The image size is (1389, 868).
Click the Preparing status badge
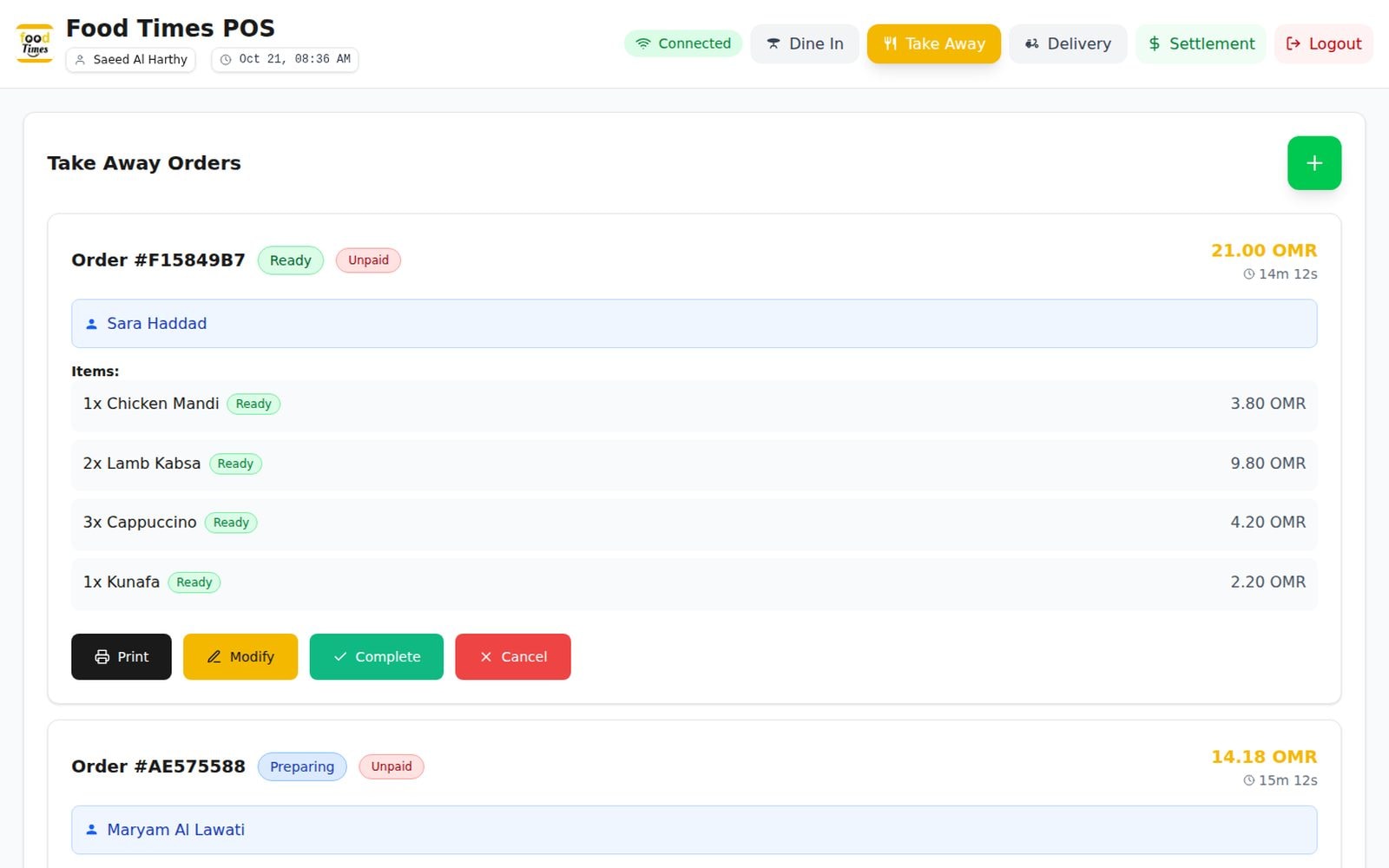(x=302, y=766)
